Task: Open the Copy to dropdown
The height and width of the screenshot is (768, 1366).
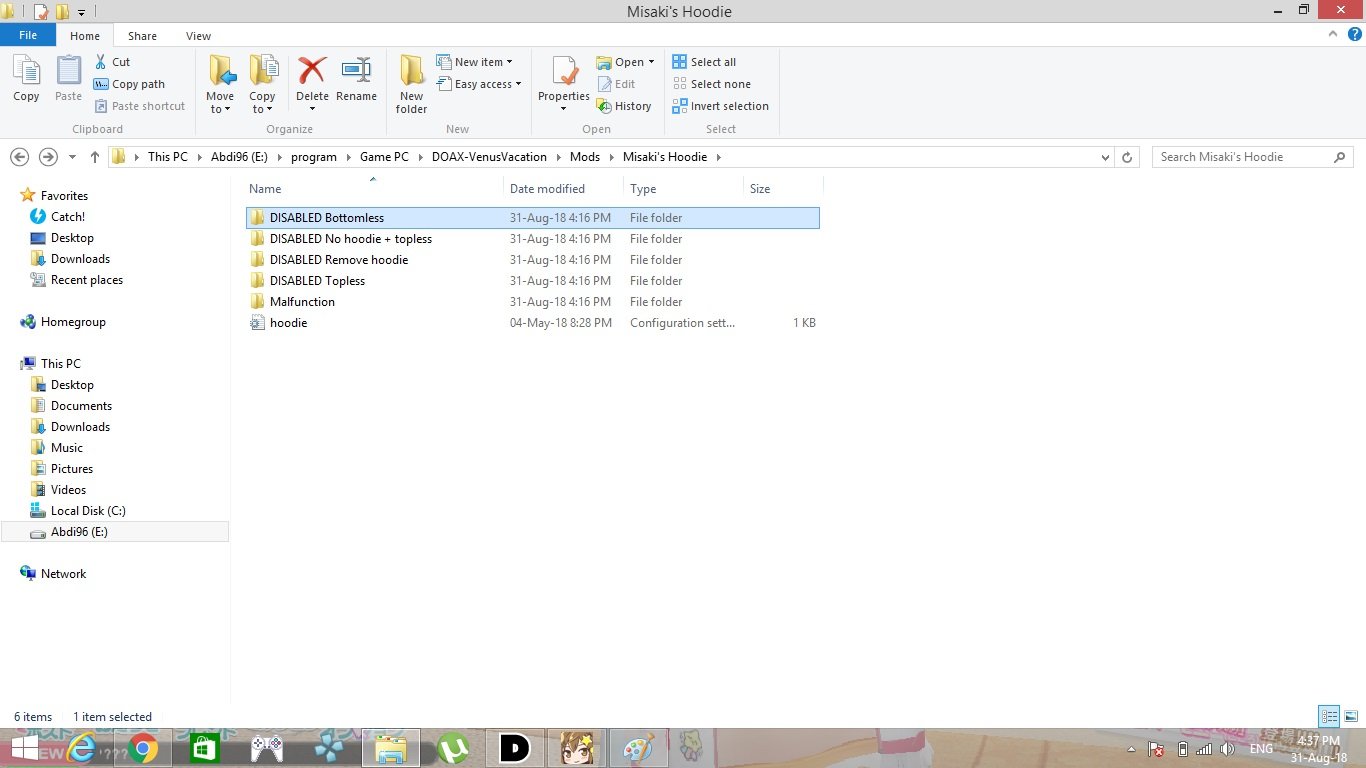Action: pyautogui.click(x=262, y=85)
